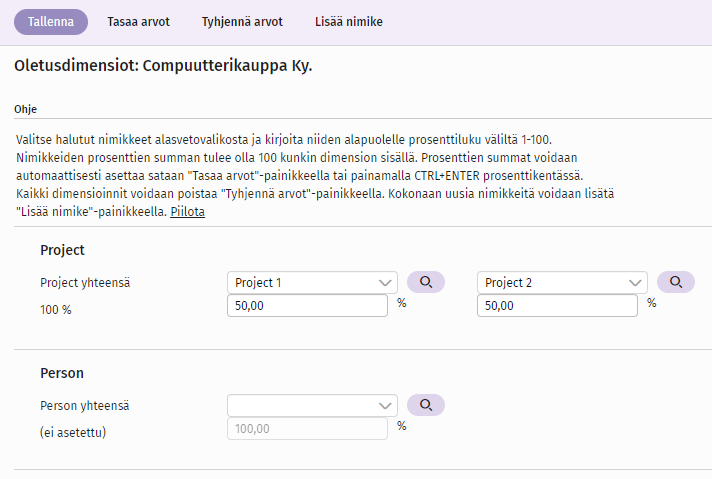Open Lisää nimike to add item
The image size is (712, 479).
click(349, 22)
